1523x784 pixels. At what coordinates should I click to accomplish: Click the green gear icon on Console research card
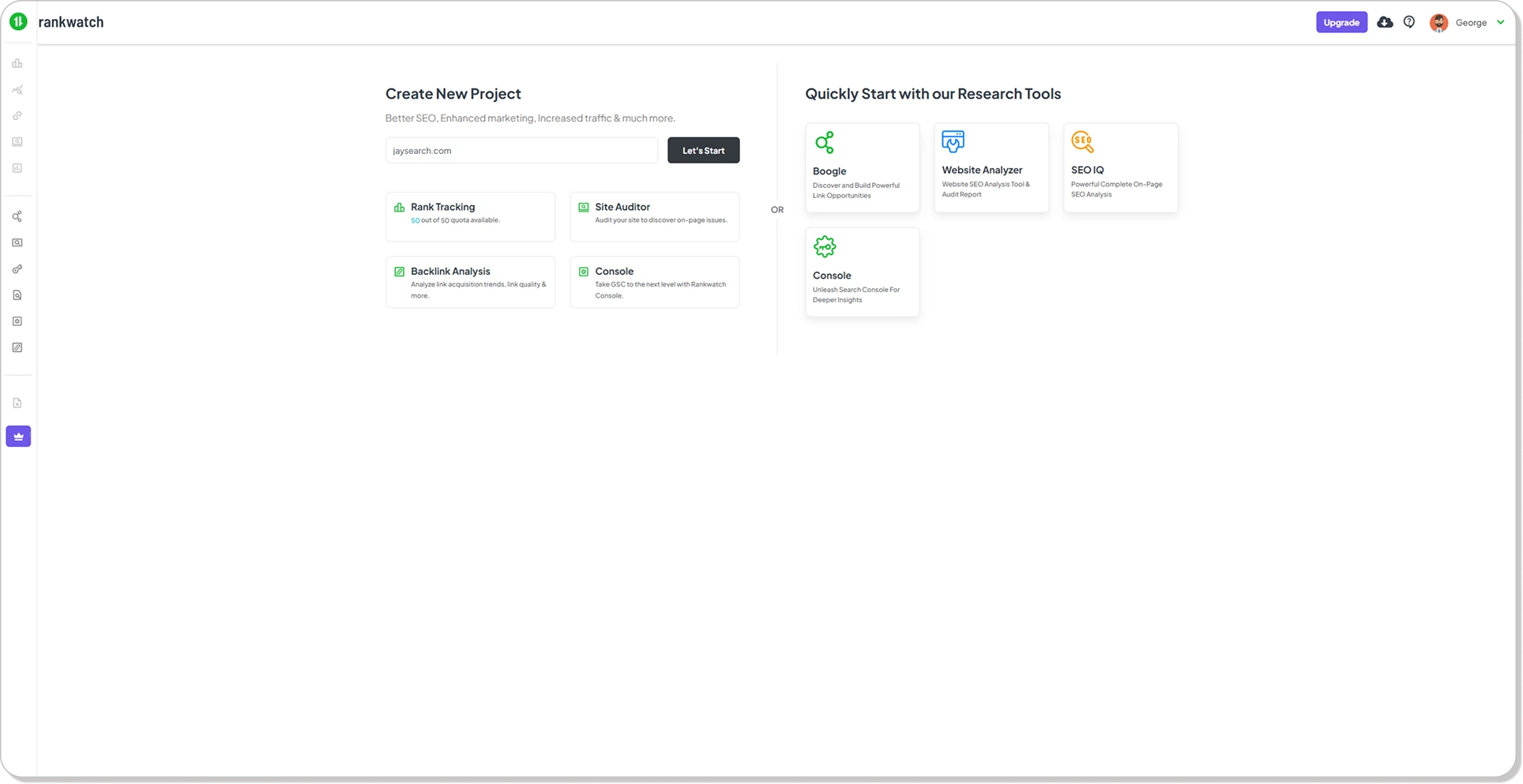[x=825, y=247]
